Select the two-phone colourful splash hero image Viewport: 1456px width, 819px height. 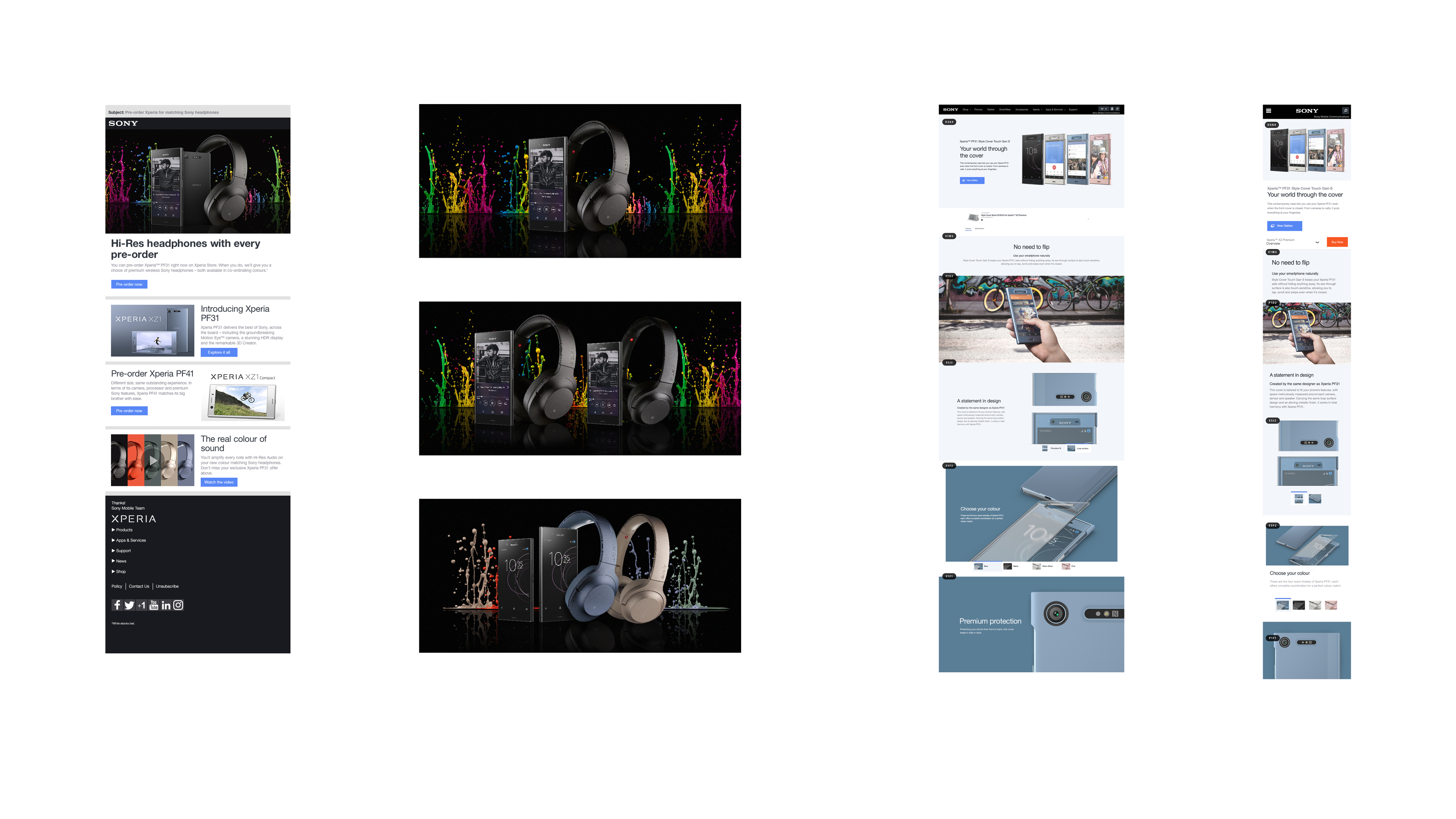tap(579, 378)
